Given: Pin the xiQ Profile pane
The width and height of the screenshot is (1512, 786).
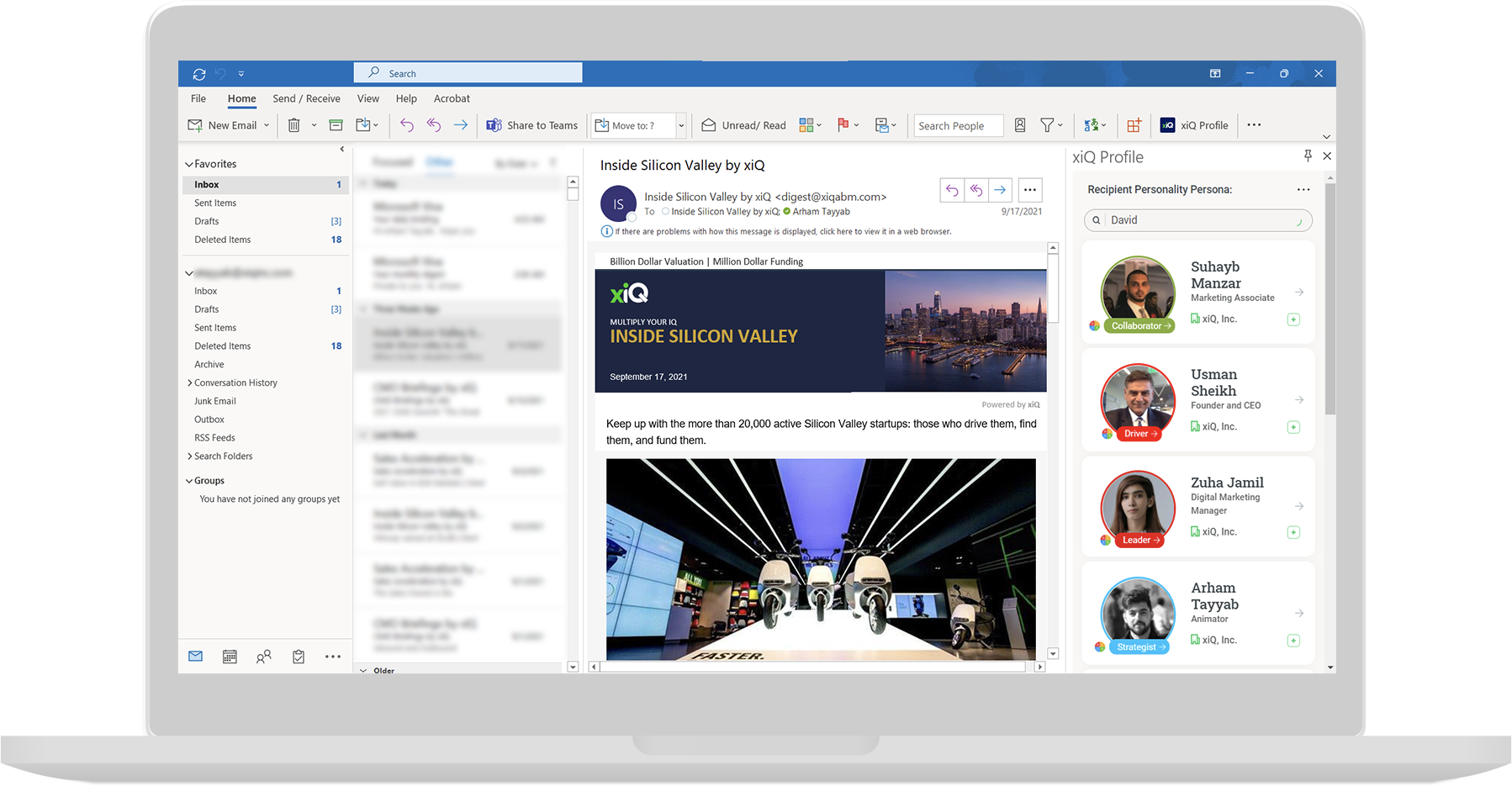Looking at the screenshot, I should [1308, 156].
